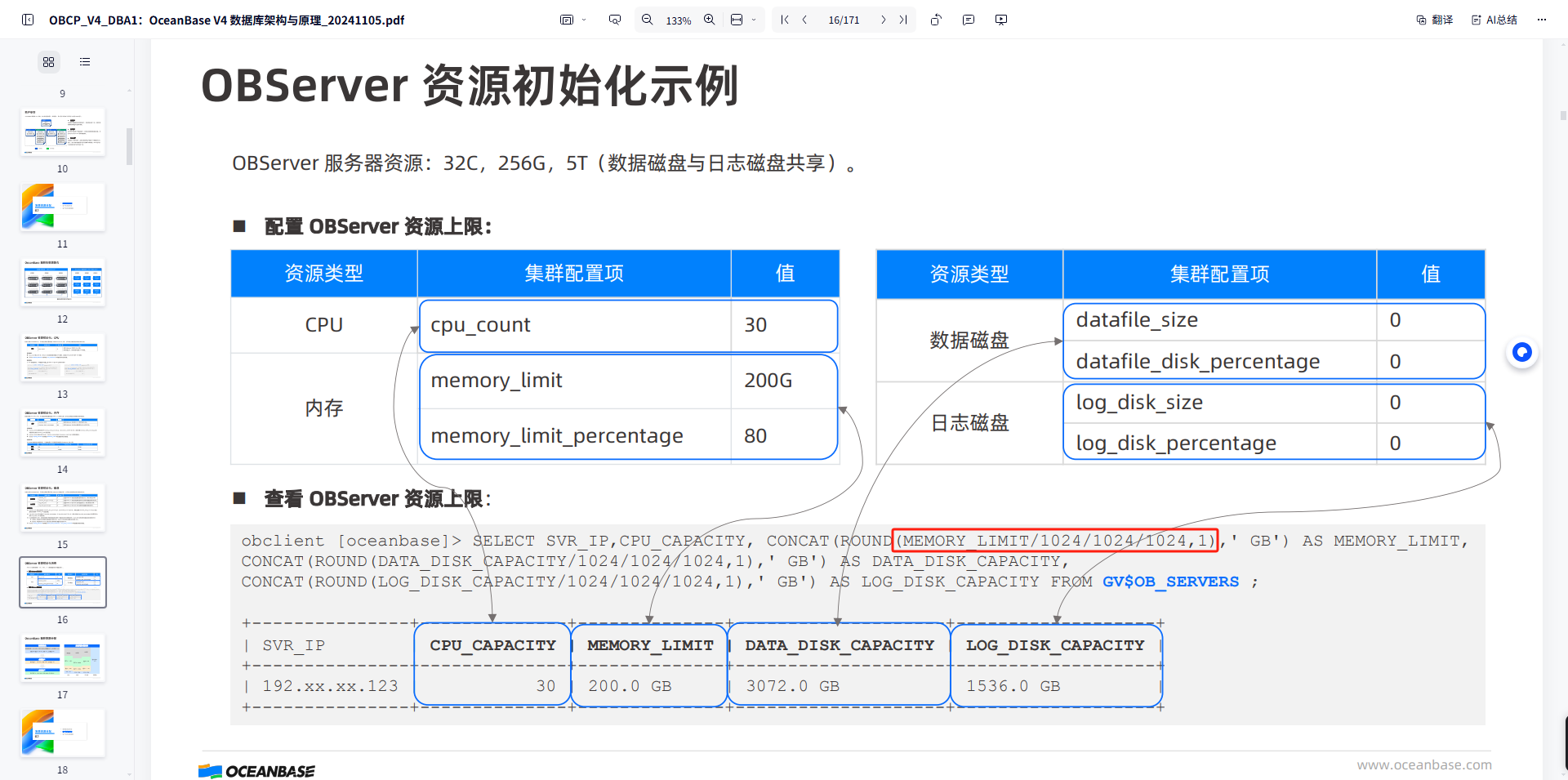This screenshot has width=1568, height=780.
Task: Click the cpu_count table cell
Action: point(575,325)
